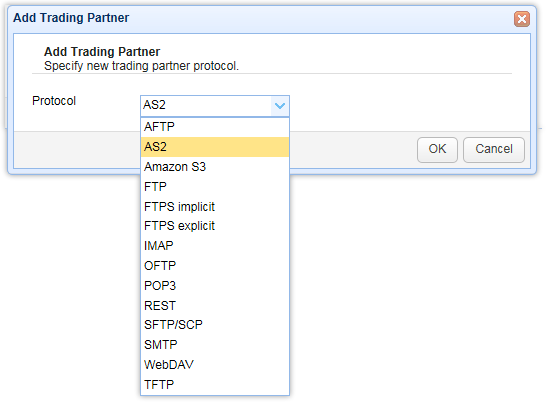Select FTPS implicit protocol
Viewport: 547px width, 415px height.
click(215, 206)
